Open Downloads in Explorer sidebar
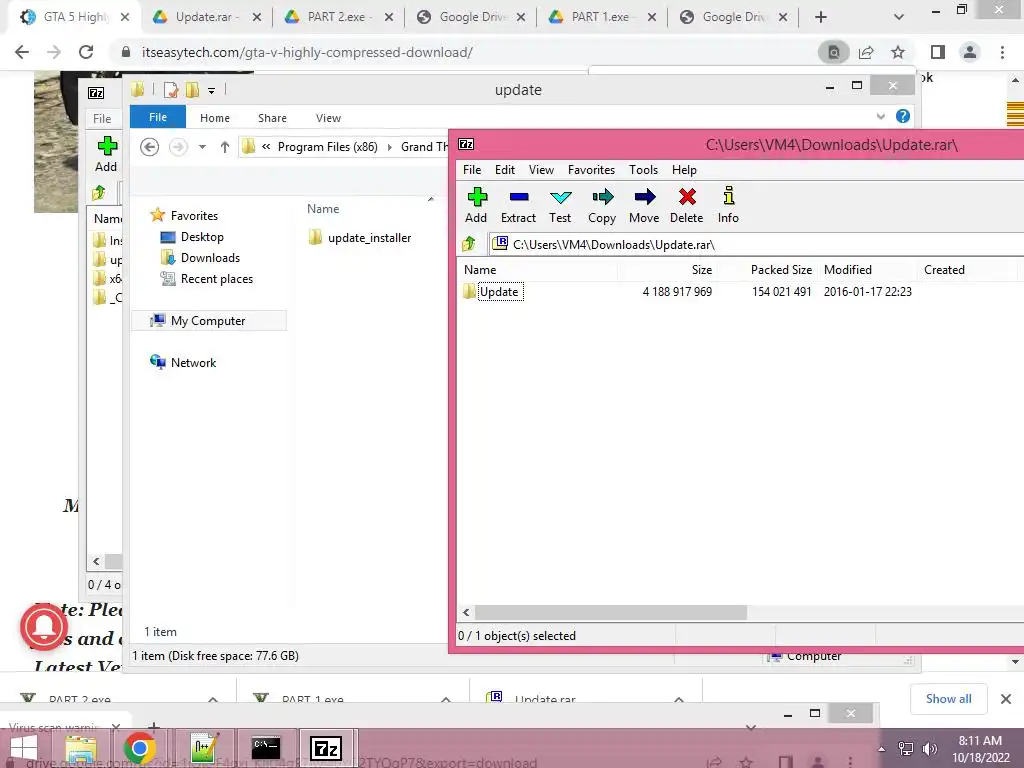The width and height of the screenshot is (1024, 768). pos(210,258)
